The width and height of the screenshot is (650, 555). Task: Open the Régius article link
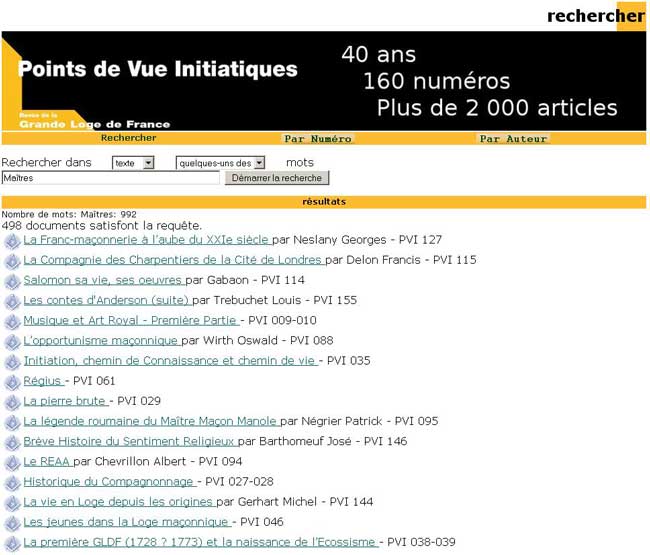(44, 381)
